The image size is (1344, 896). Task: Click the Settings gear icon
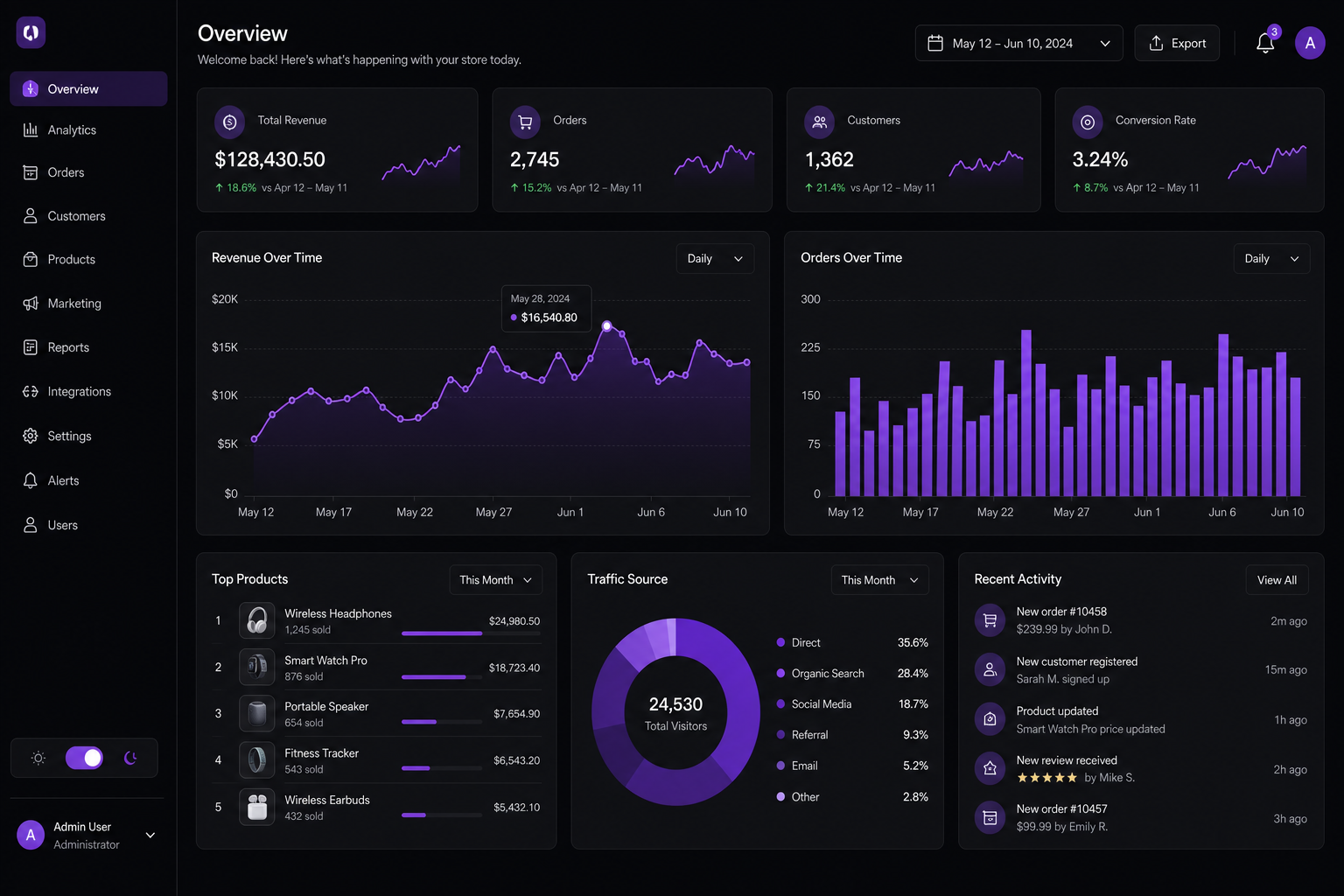click(x=31, y=436)
